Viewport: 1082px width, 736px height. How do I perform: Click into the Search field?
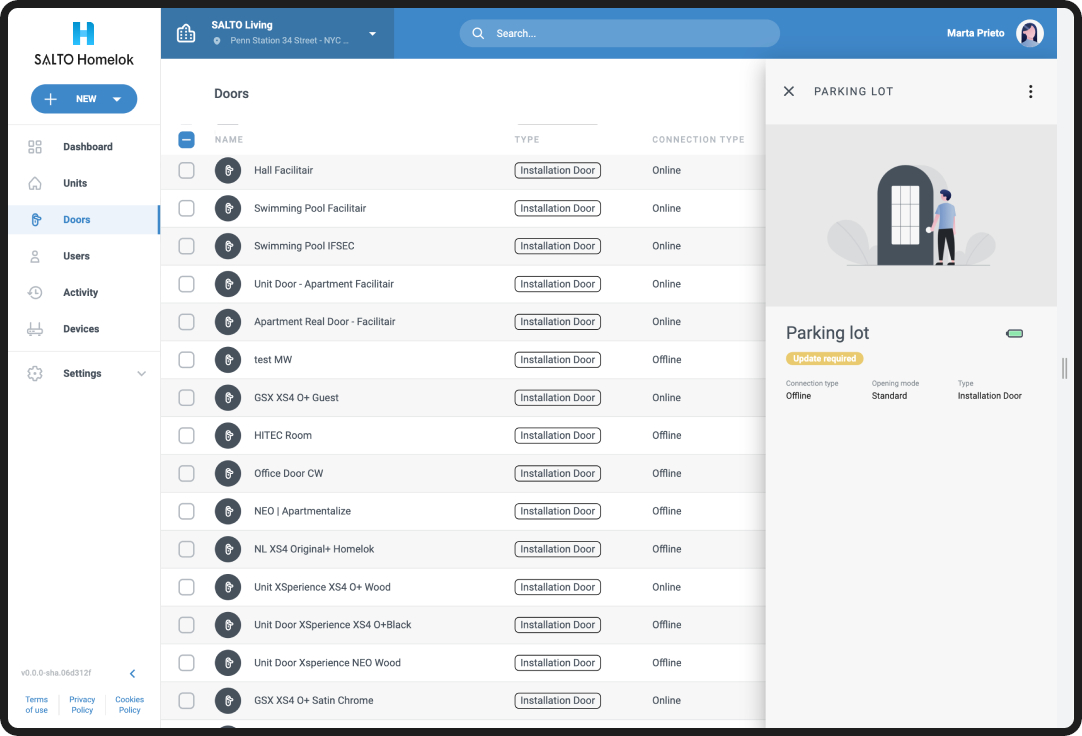620,33
